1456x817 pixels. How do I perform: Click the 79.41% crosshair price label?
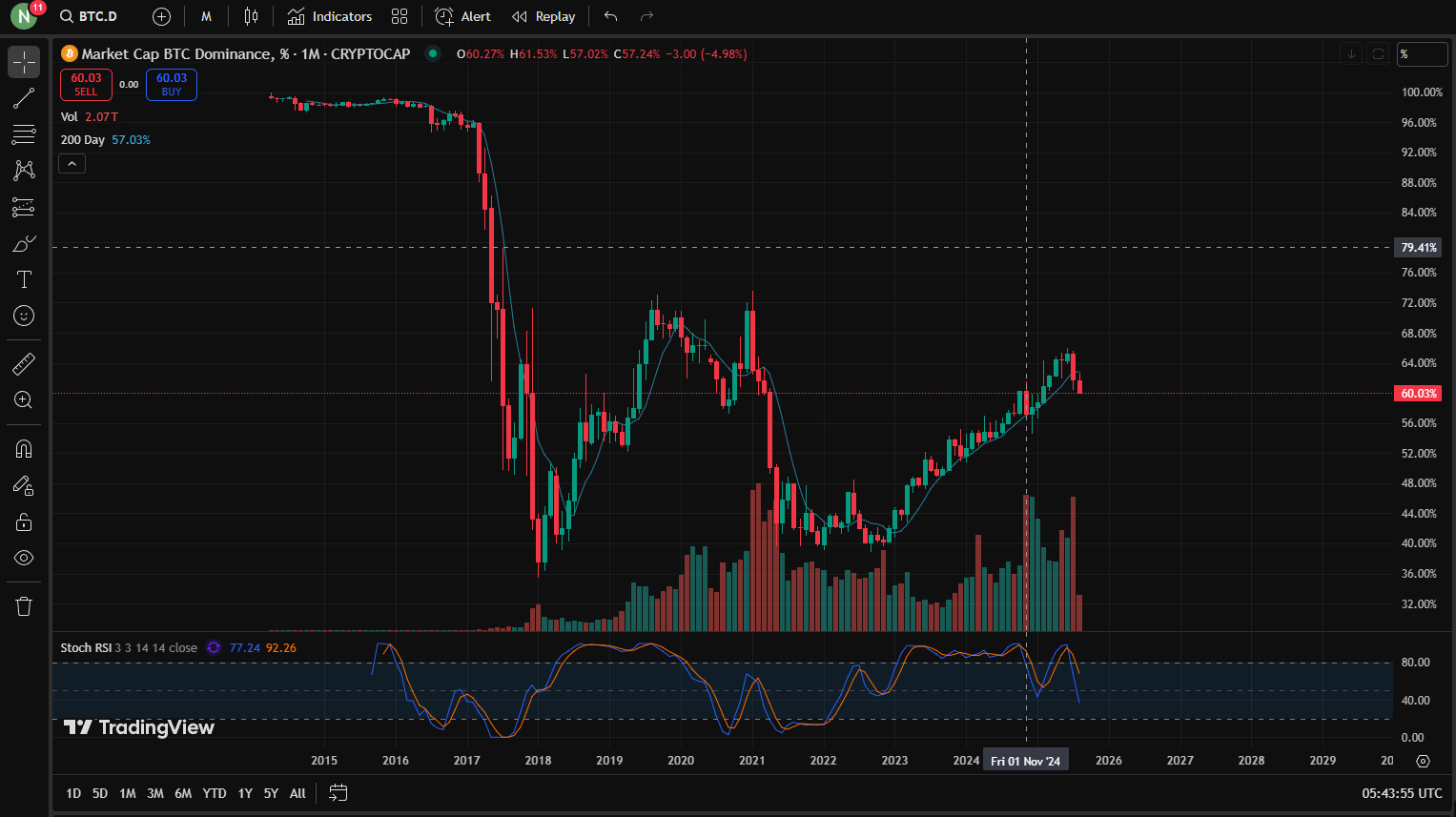[1418, 247]
